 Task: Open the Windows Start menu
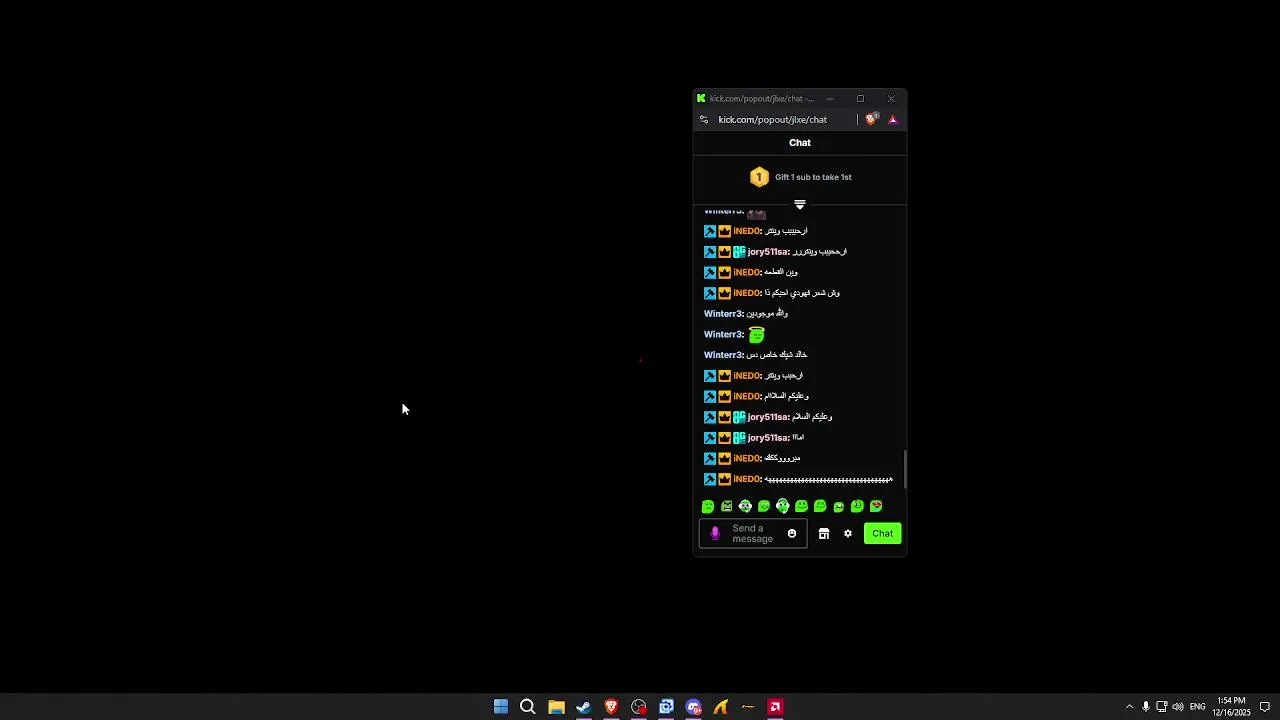pos(501,707)
